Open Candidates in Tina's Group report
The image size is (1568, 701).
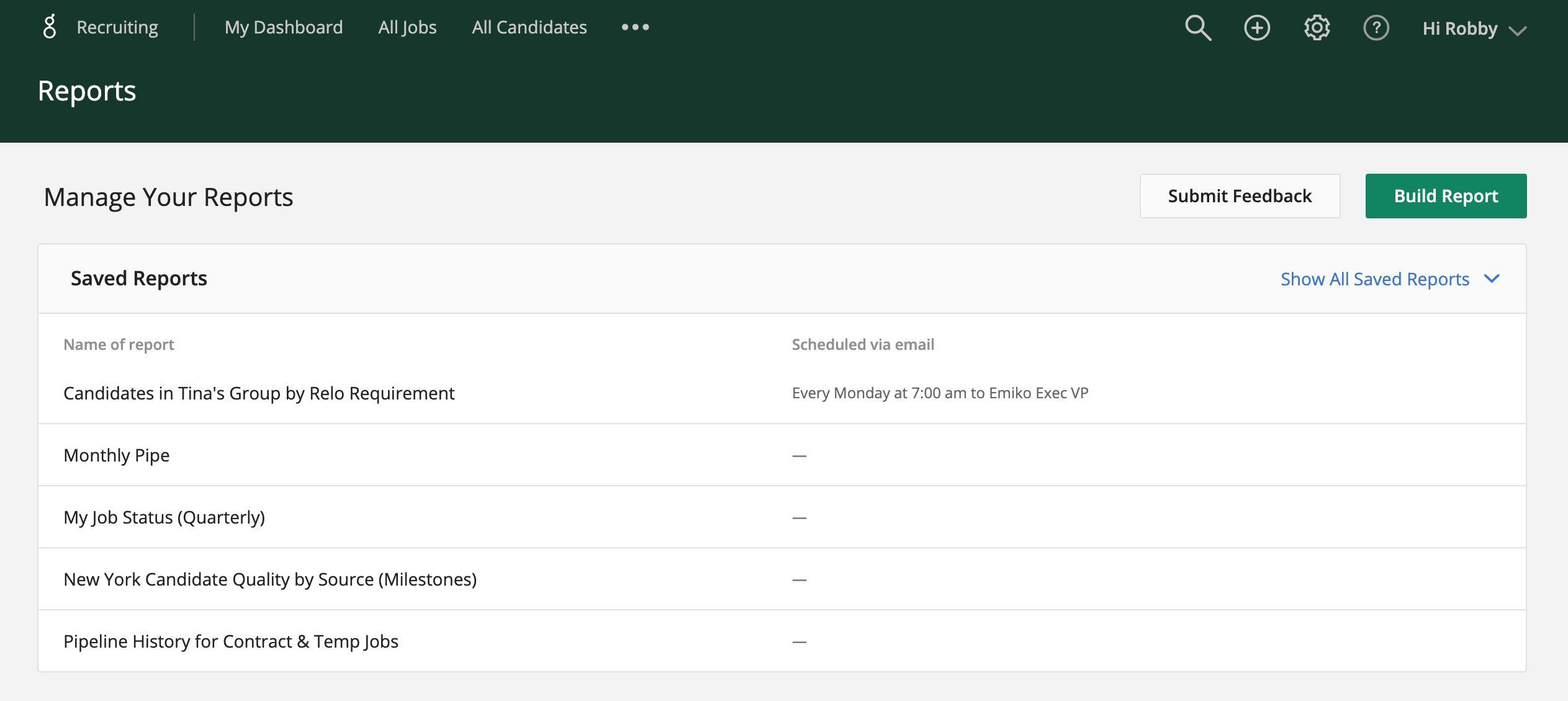259,393
